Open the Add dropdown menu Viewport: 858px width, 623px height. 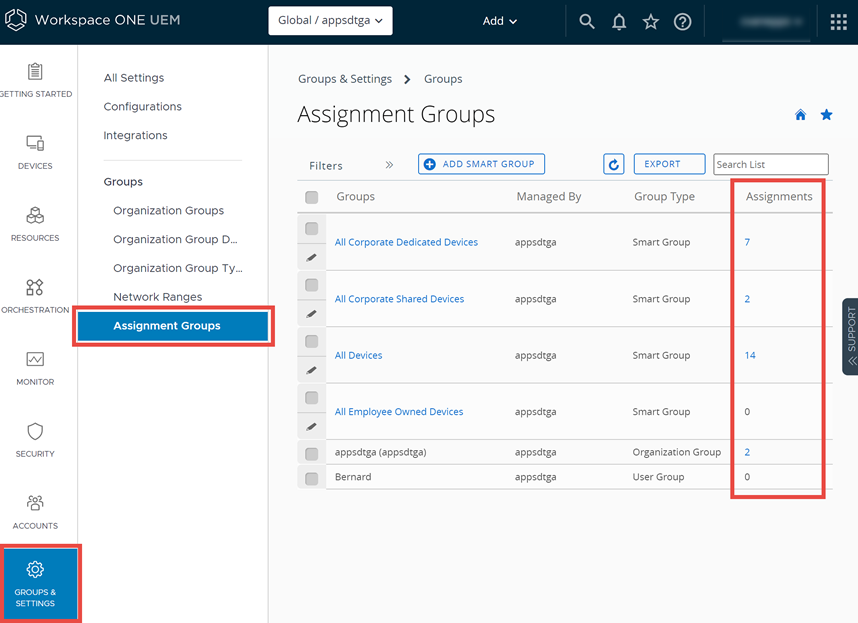point(499,21)
